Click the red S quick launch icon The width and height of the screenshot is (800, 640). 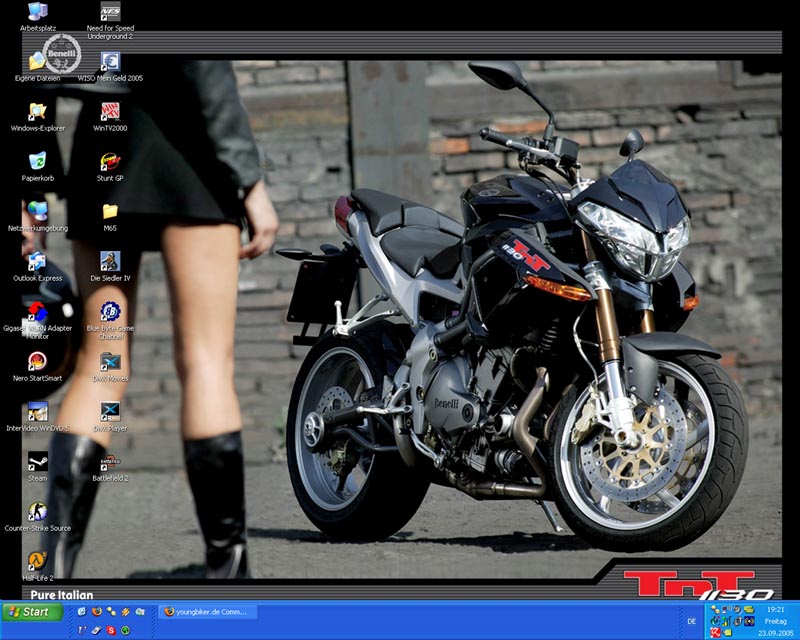(x=111, y=630)
